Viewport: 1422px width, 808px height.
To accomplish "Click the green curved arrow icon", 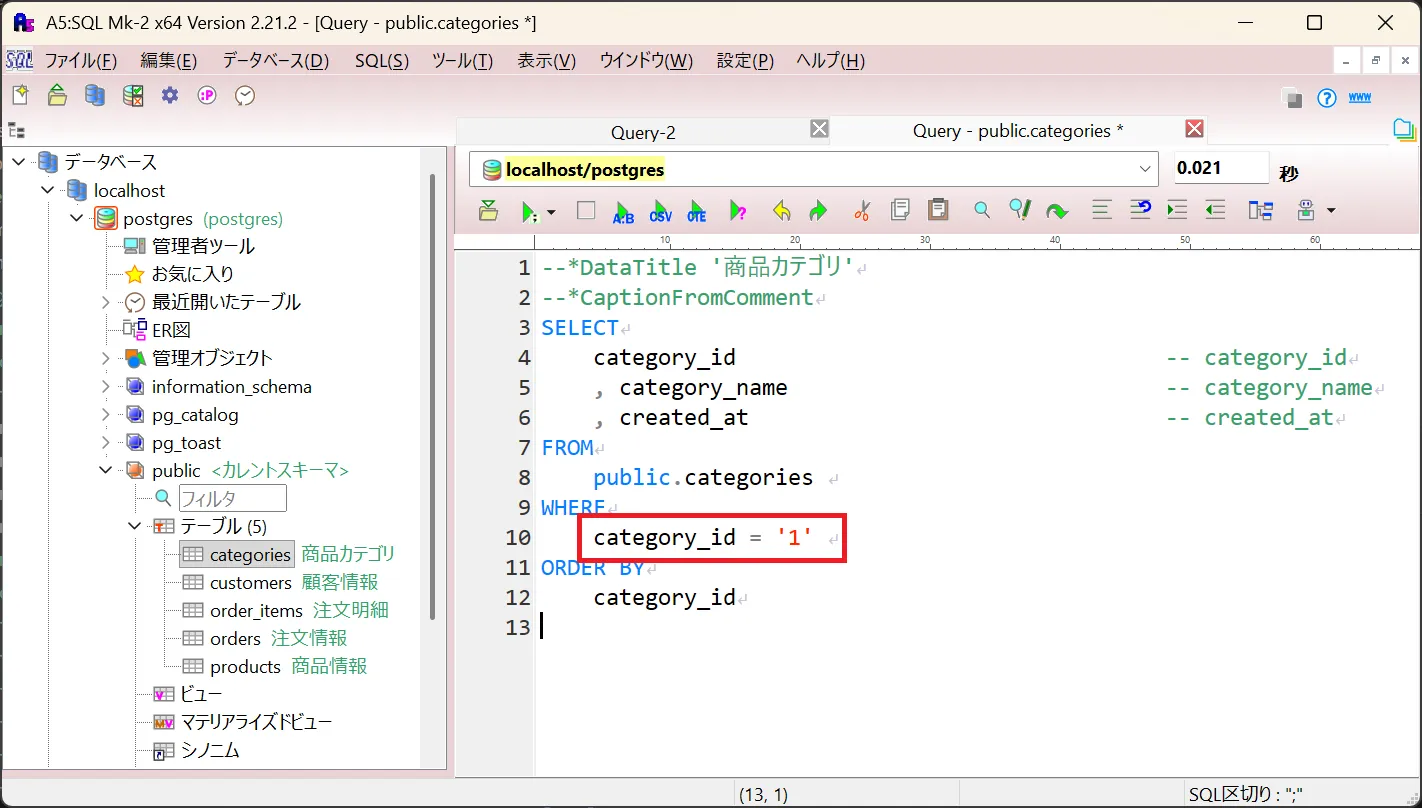I will (x=1057, y=211).
